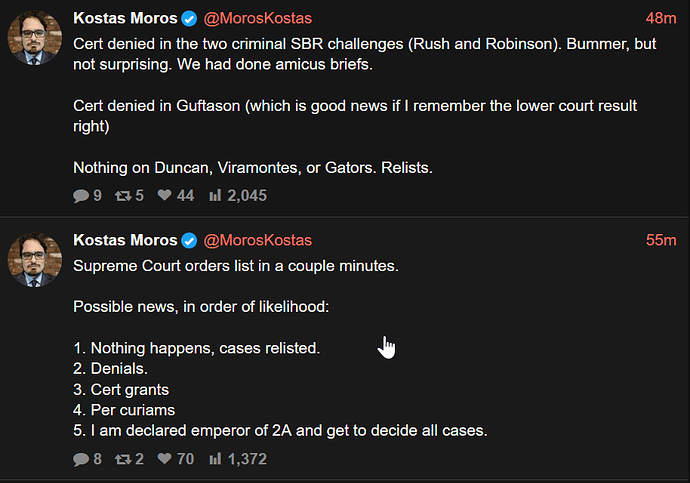Open Kostas Moros avatar on first tweet
The image size is (690, 483).
(36, 38)
